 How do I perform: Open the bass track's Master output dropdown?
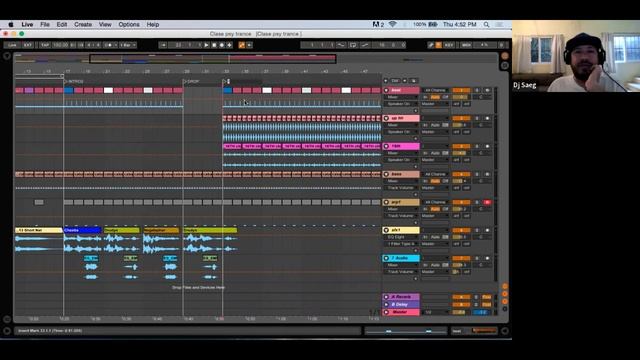435,188
